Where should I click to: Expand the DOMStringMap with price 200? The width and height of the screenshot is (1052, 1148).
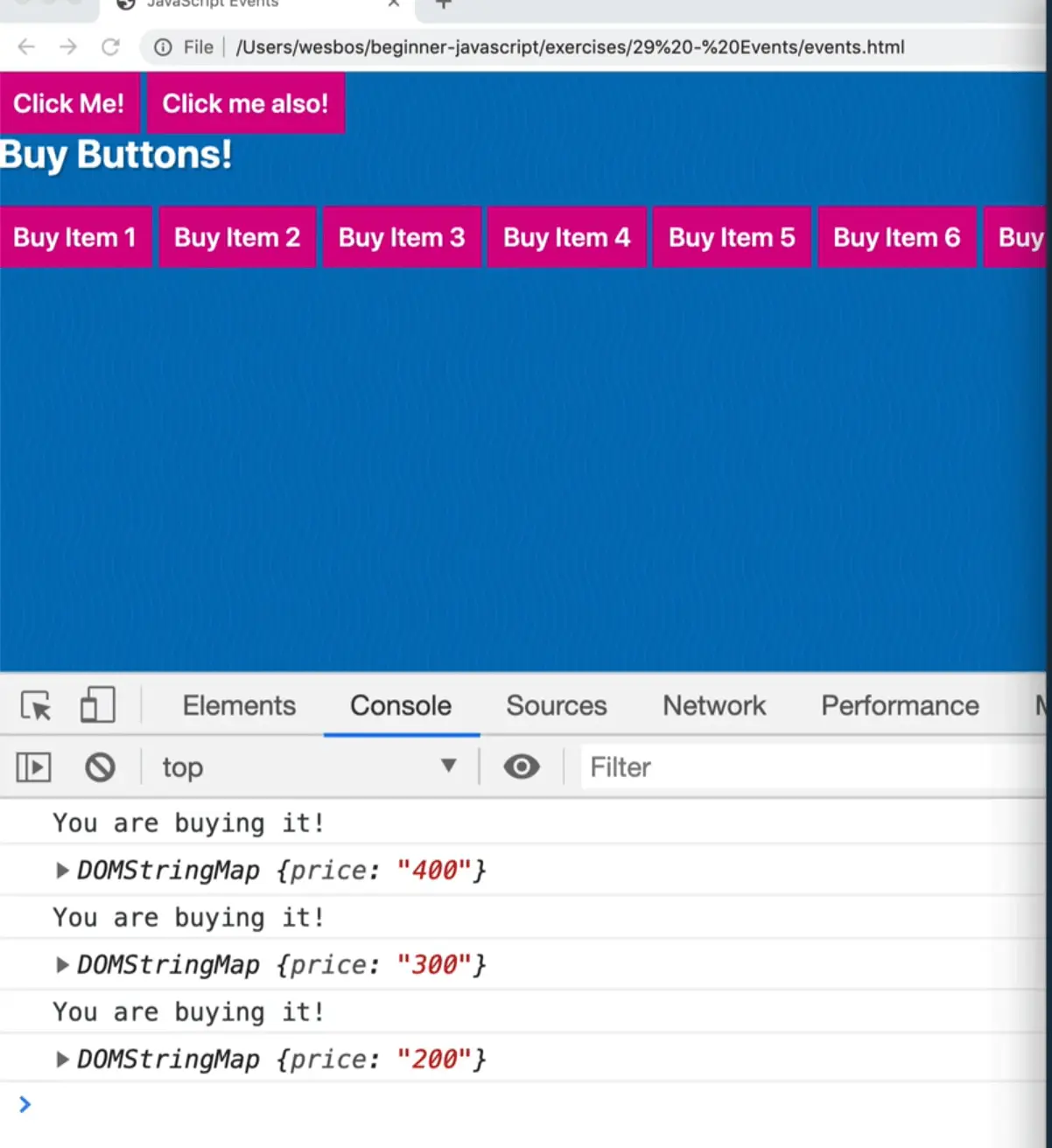62,1060
